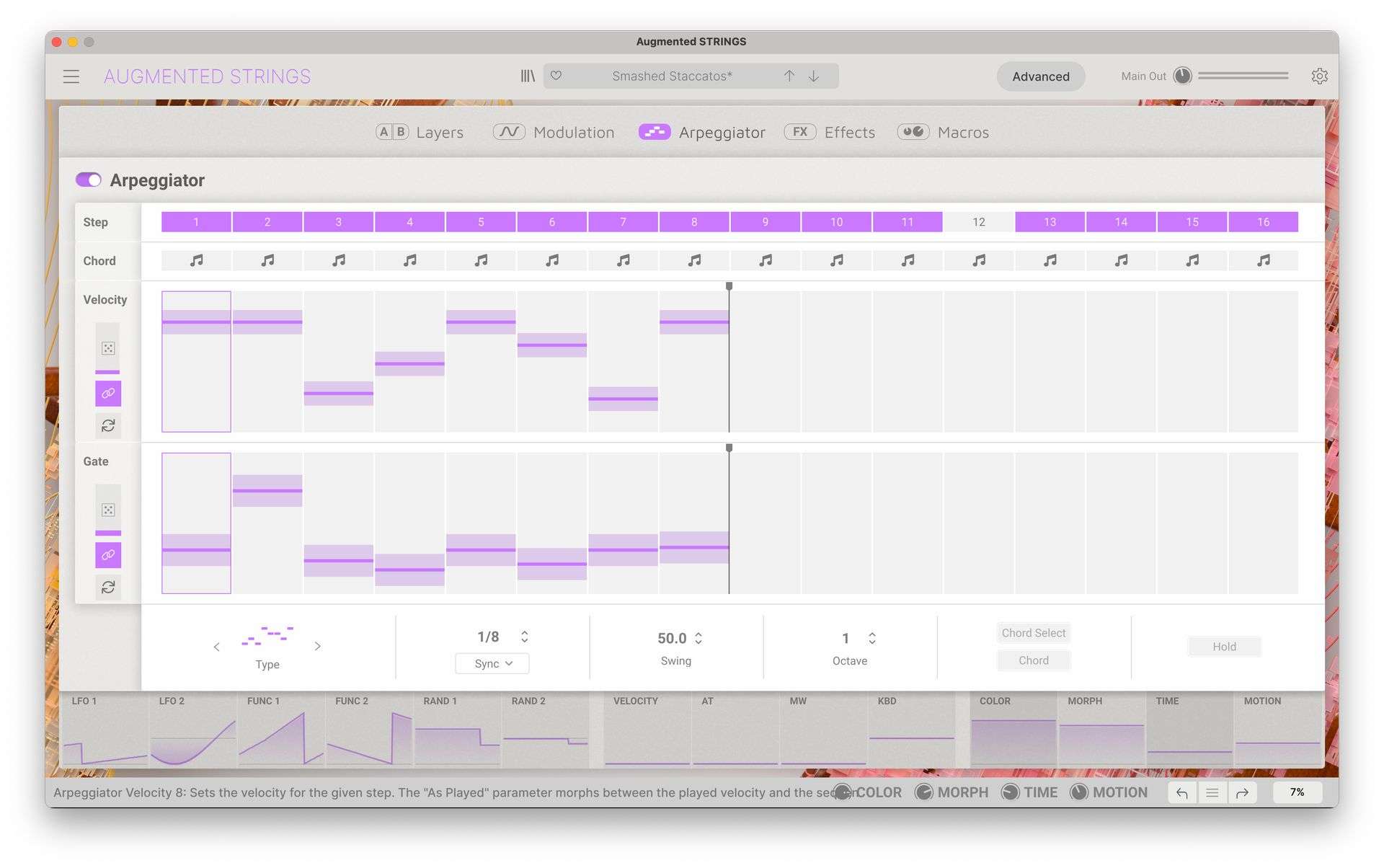Select previous arpeggiator type arrow

216,647
